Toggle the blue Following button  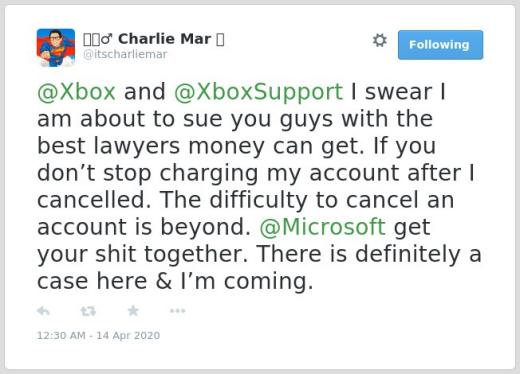point(440,45)
